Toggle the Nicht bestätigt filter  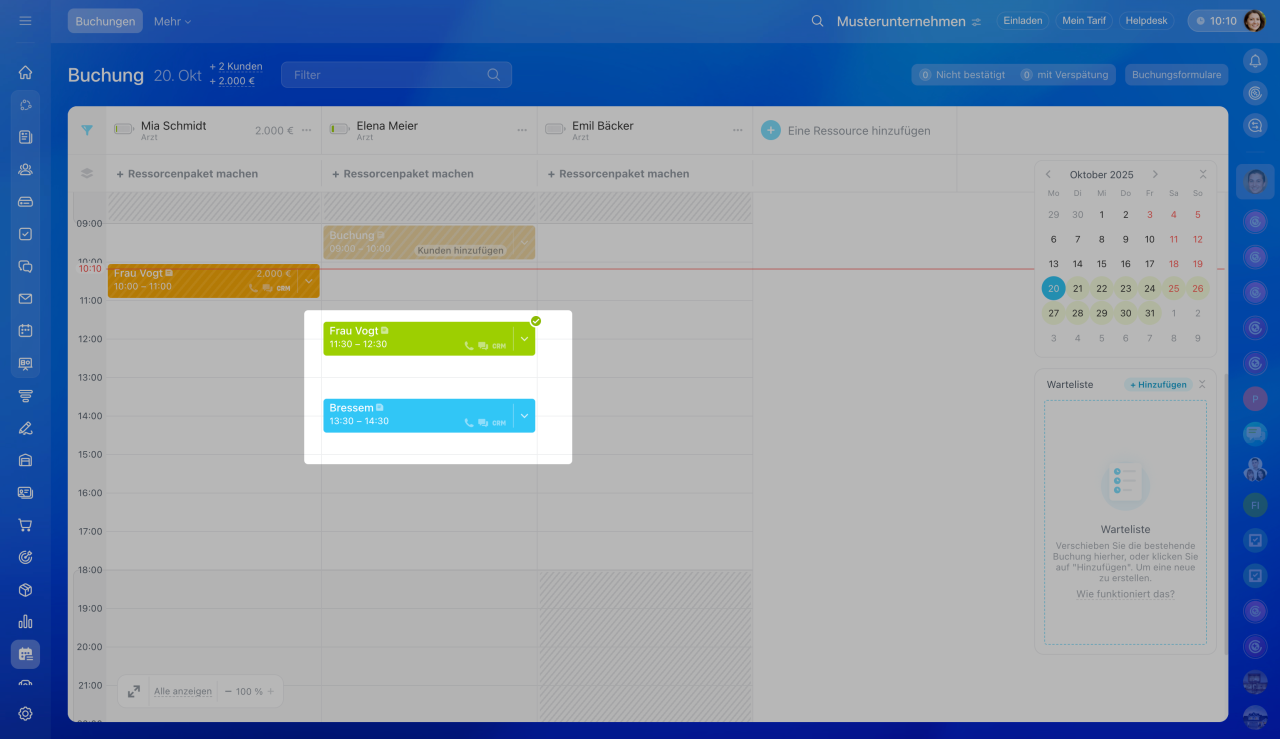tap(962, 75)
